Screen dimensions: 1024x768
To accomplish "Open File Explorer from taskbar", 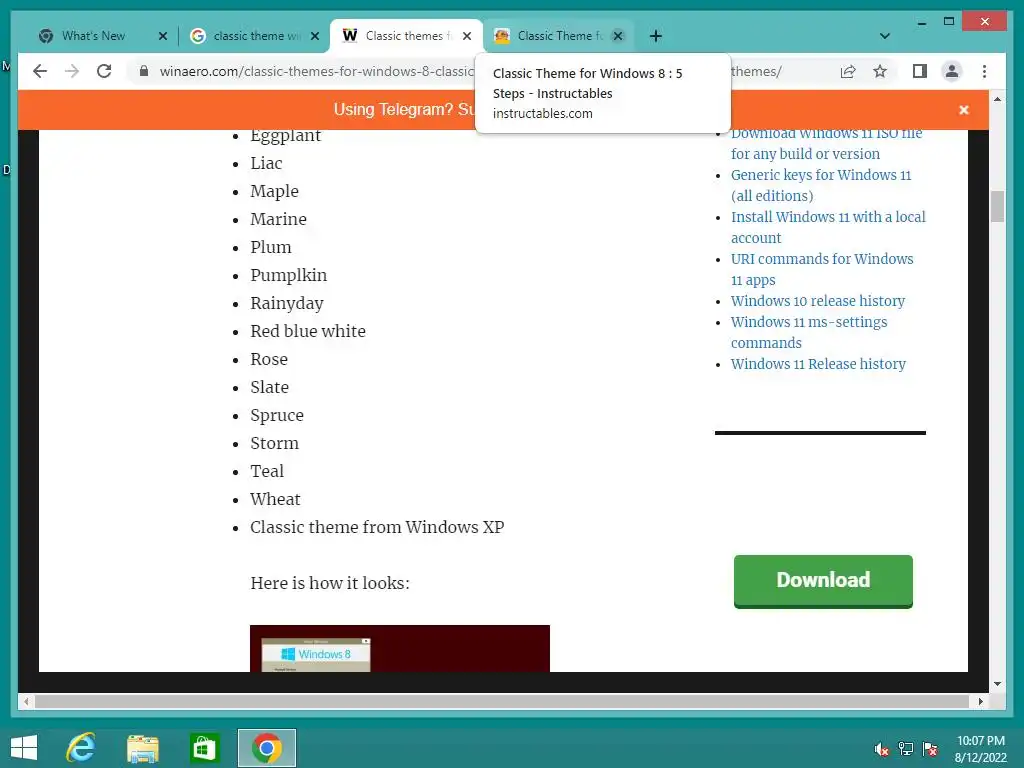I will [142, 748].
